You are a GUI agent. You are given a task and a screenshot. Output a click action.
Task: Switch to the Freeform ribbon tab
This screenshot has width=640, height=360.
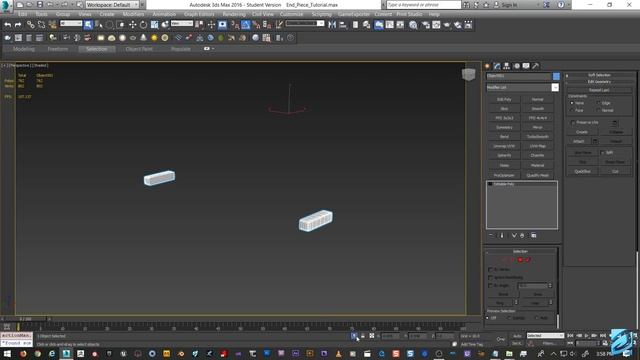pyautogui.click(x=58, y=49)
